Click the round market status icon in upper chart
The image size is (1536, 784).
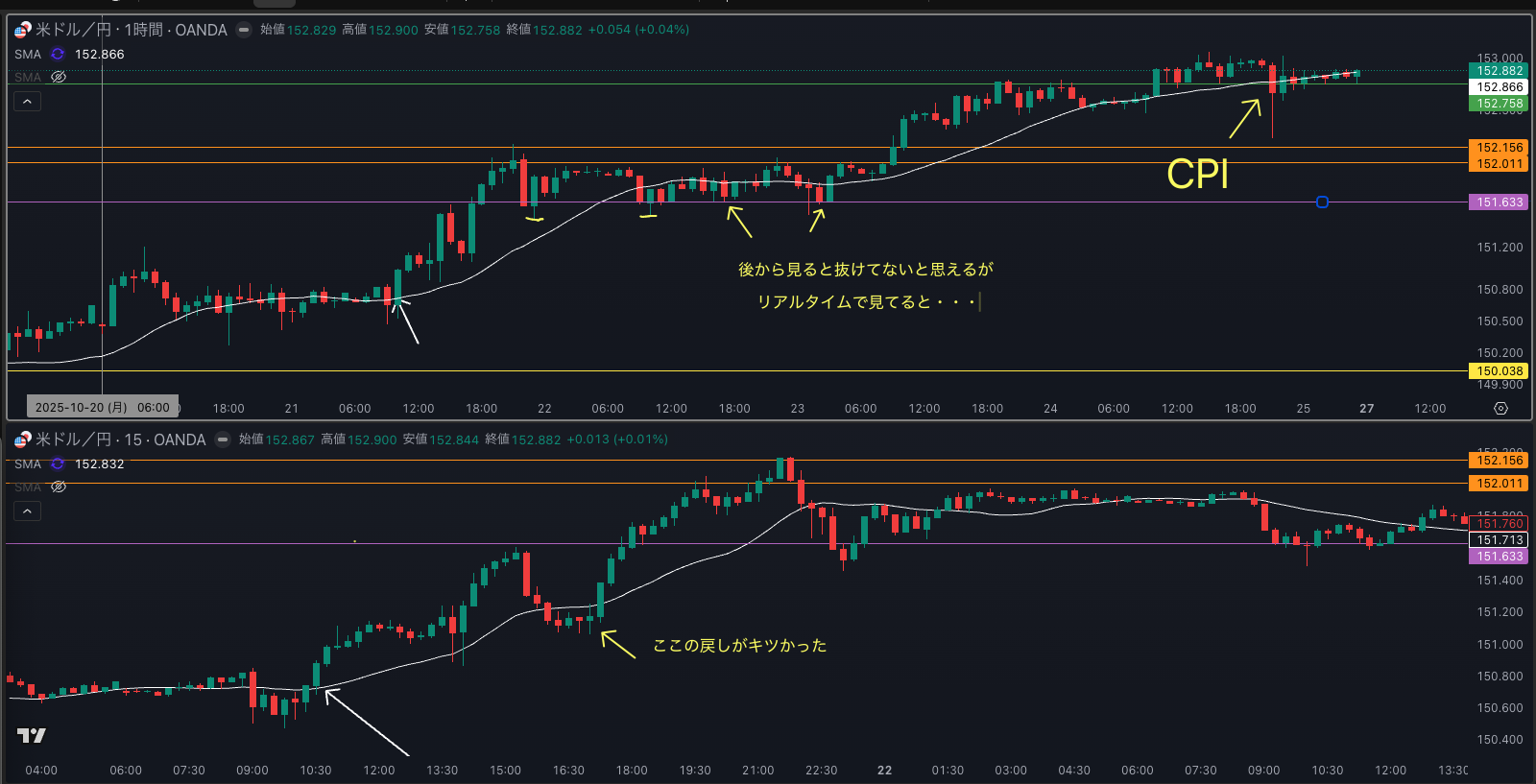[244, 30]
